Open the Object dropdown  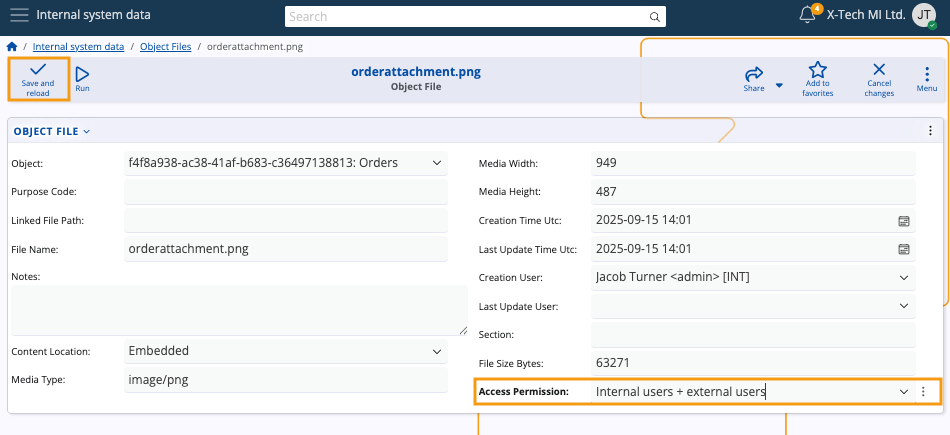coord(437,163)
